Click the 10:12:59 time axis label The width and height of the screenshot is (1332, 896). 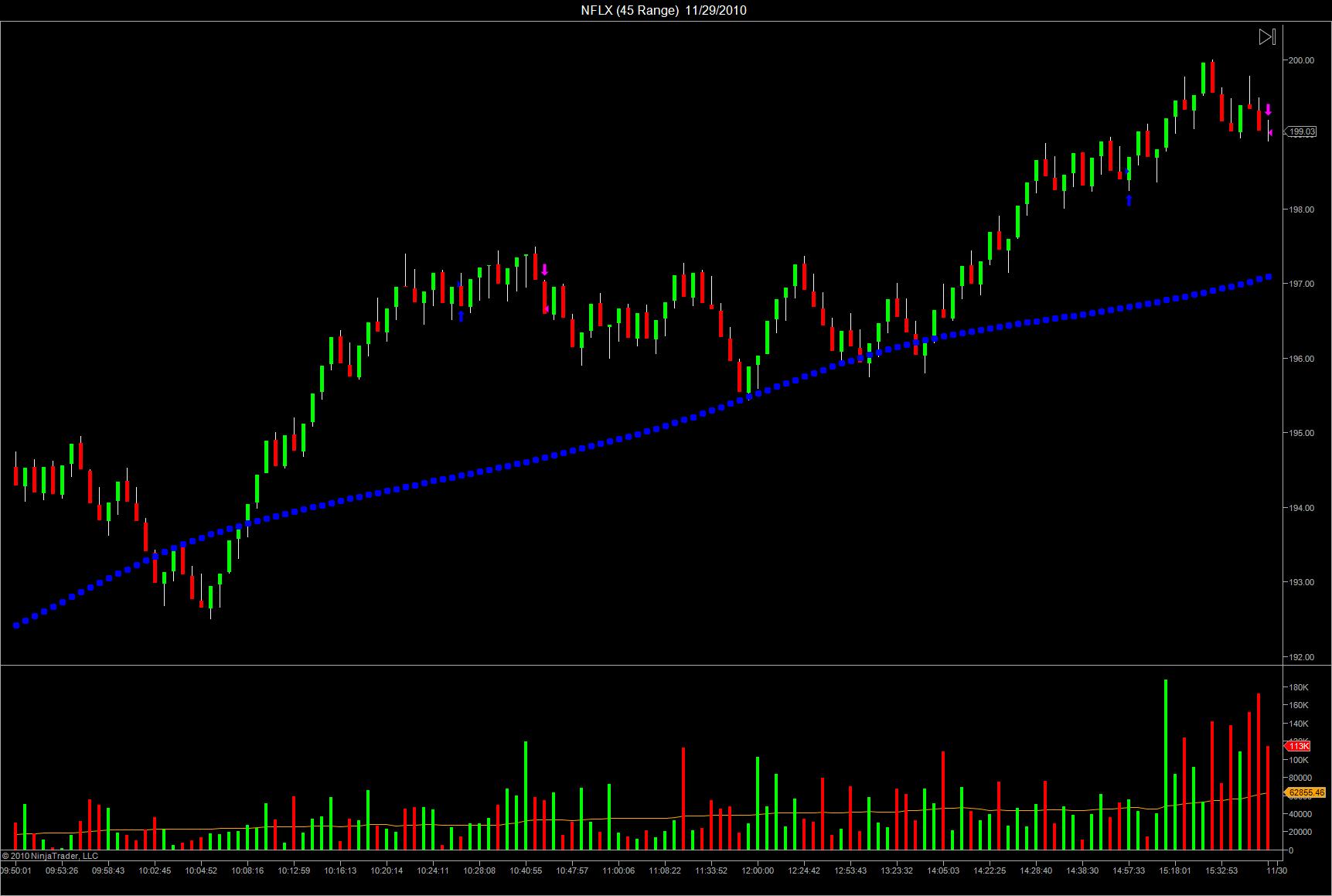(294, 870)
